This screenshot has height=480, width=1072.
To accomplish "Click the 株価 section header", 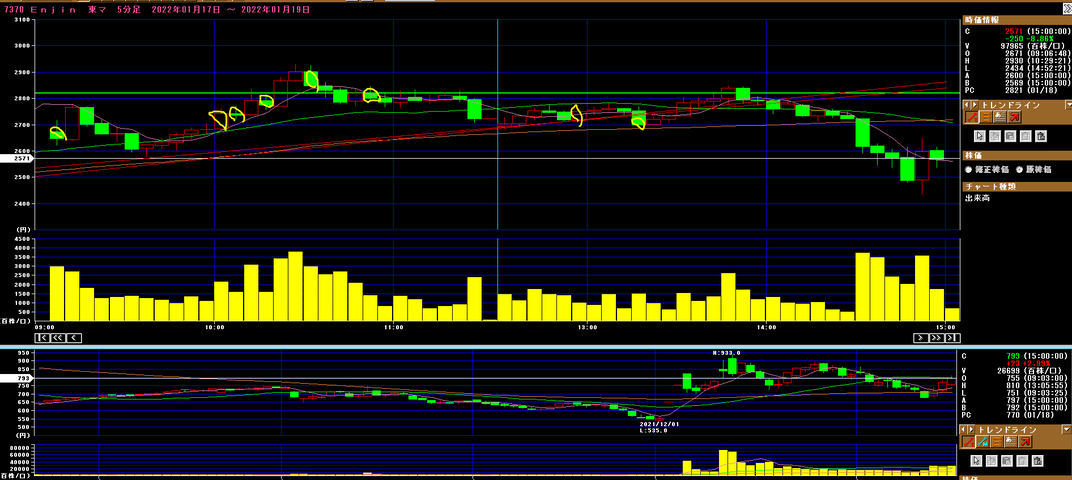I will pos(1017,156).
